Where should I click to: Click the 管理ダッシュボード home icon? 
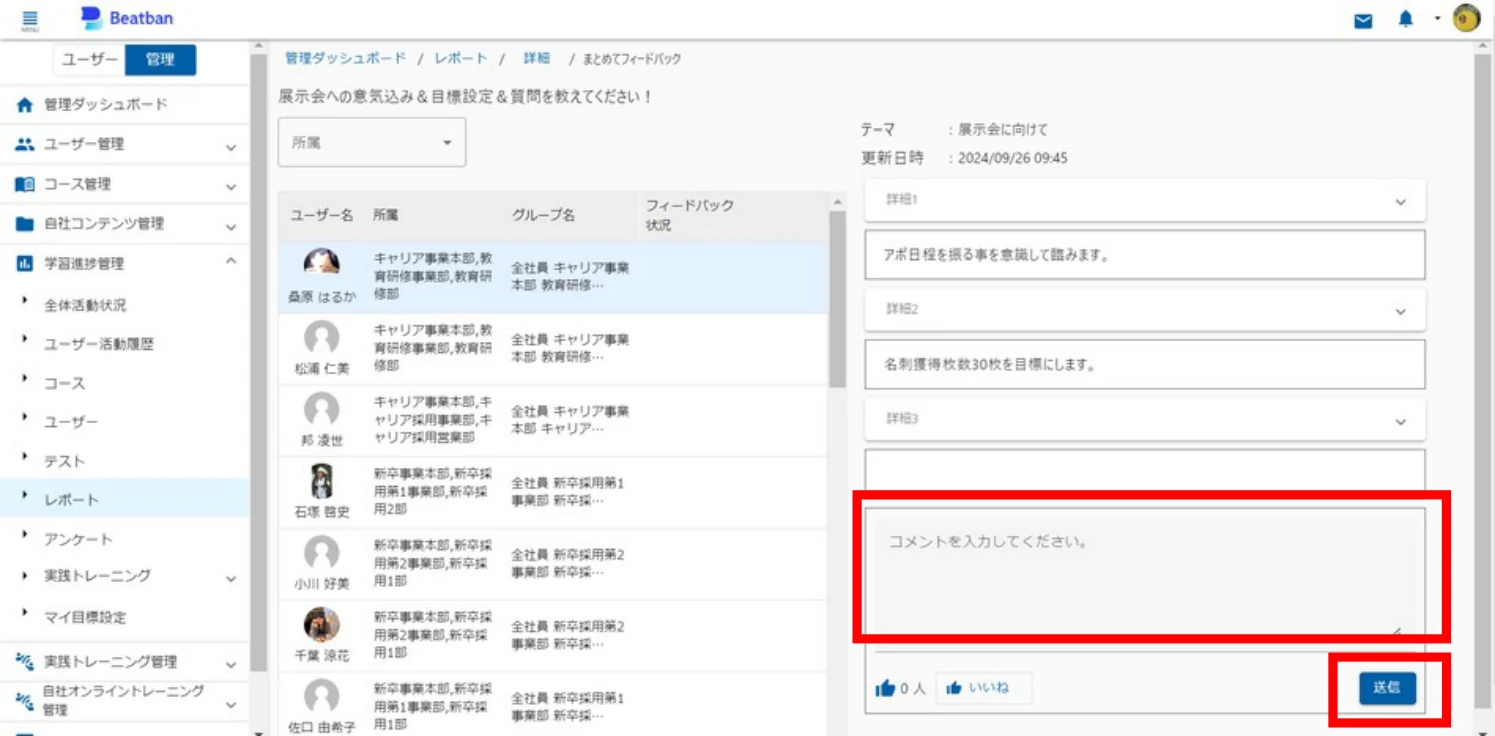click(x=25, y=105)
